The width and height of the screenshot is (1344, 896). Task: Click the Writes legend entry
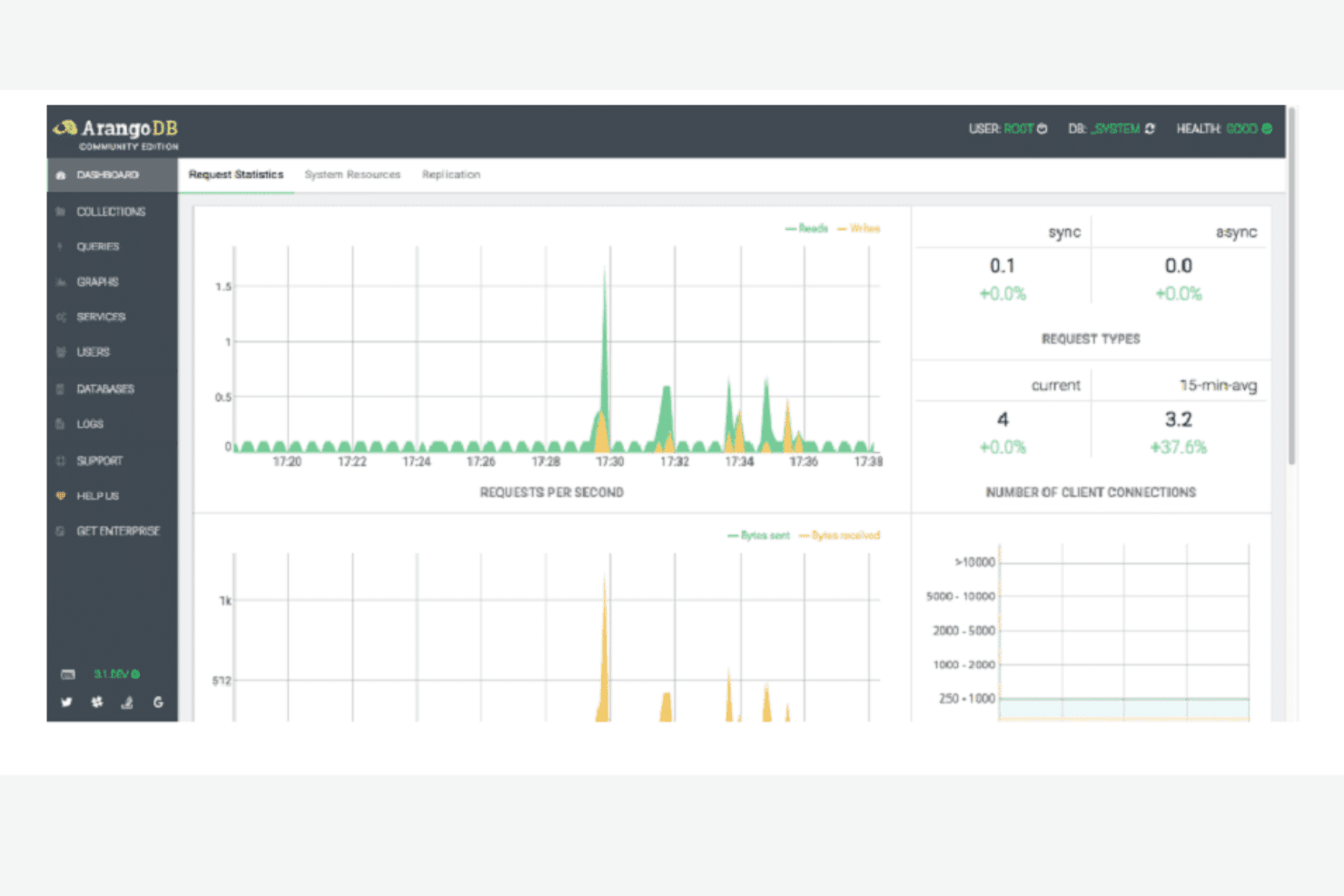[859, 229]
